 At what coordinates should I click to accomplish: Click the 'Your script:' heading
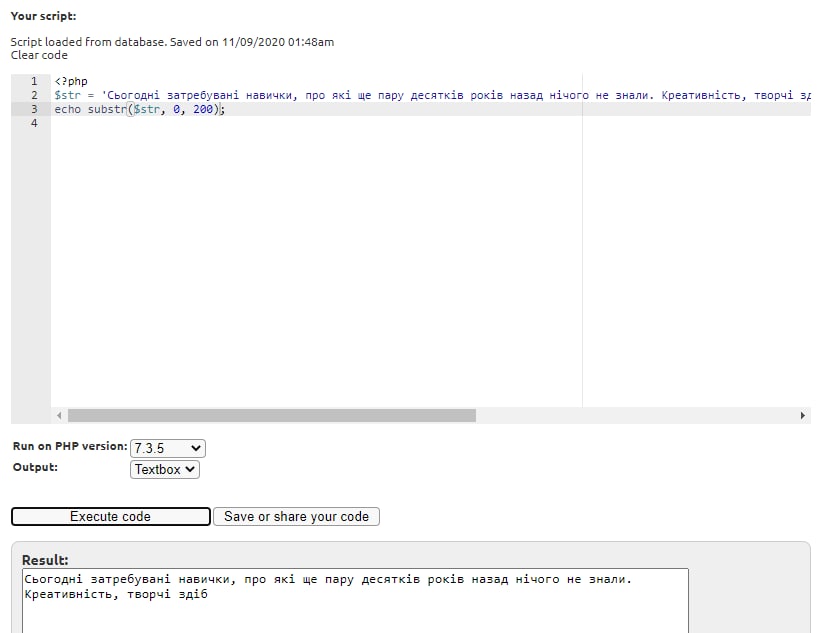pyautogui.click(x=43, y=16)
